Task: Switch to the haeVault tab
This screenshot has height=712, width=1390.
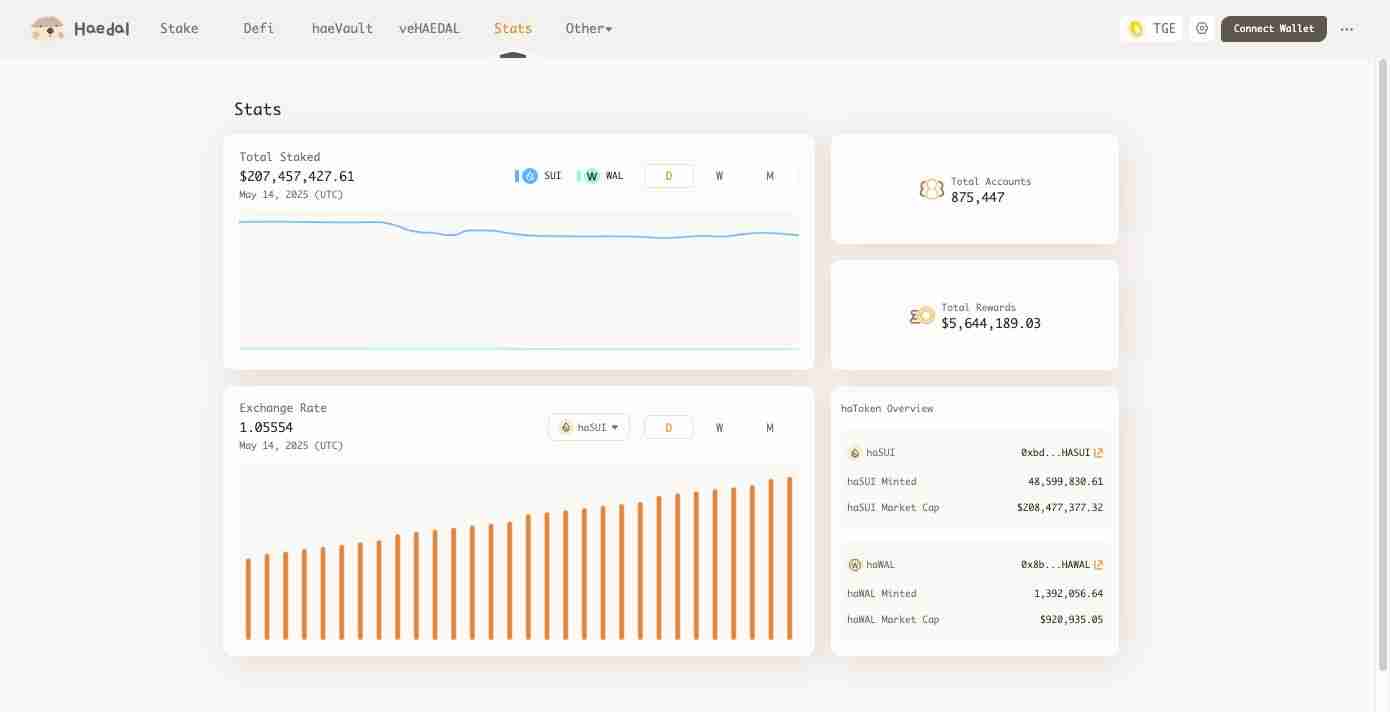Action: pyautogui.click(x=342, y=29)
